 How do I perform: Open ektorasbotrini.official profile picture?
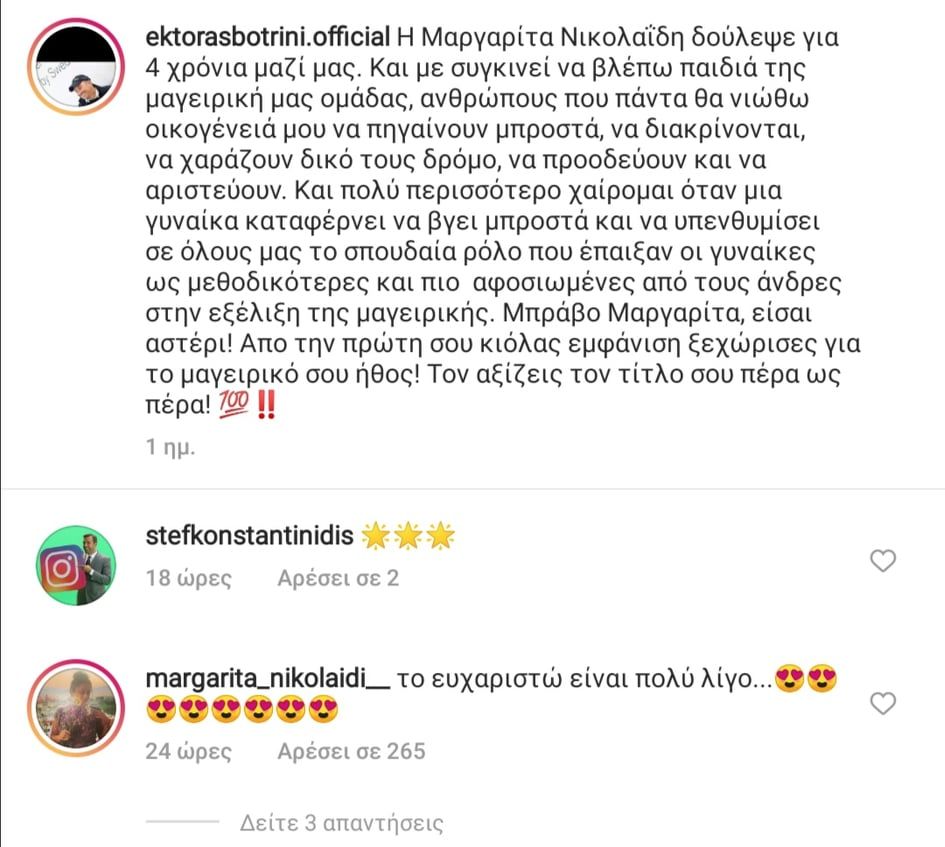click(76, 66)
